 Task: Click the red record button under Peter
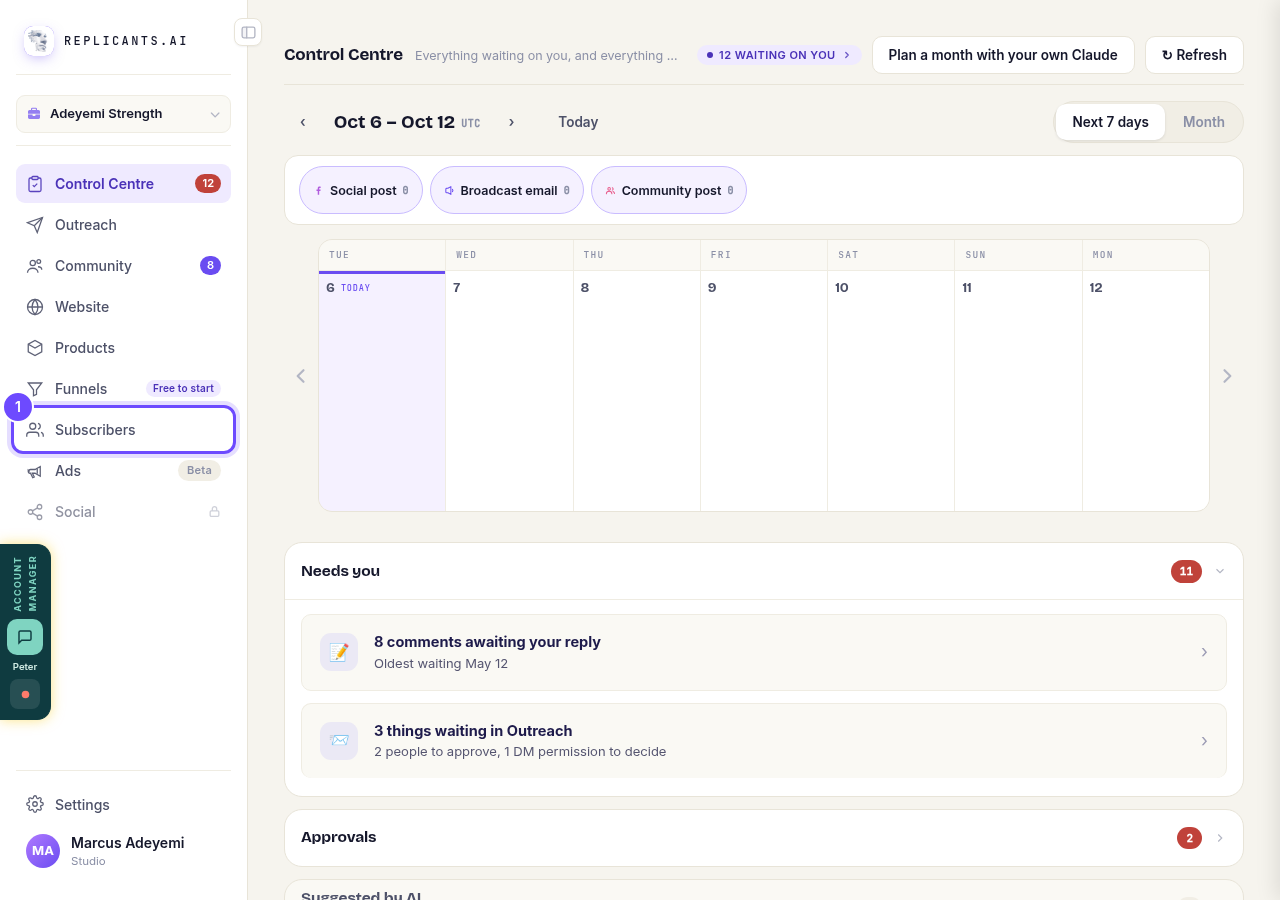click(25, 694)
